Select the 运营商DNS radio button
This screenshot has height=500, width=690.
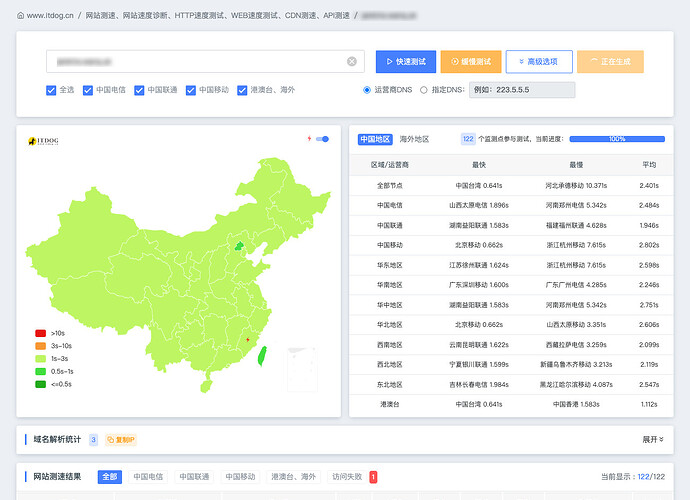[x=367, y=90]
